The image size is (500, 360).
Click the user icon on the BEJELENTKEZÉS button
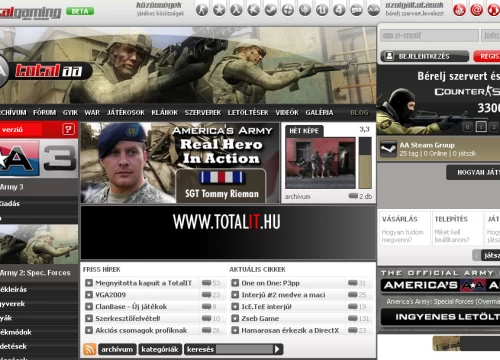389,56
